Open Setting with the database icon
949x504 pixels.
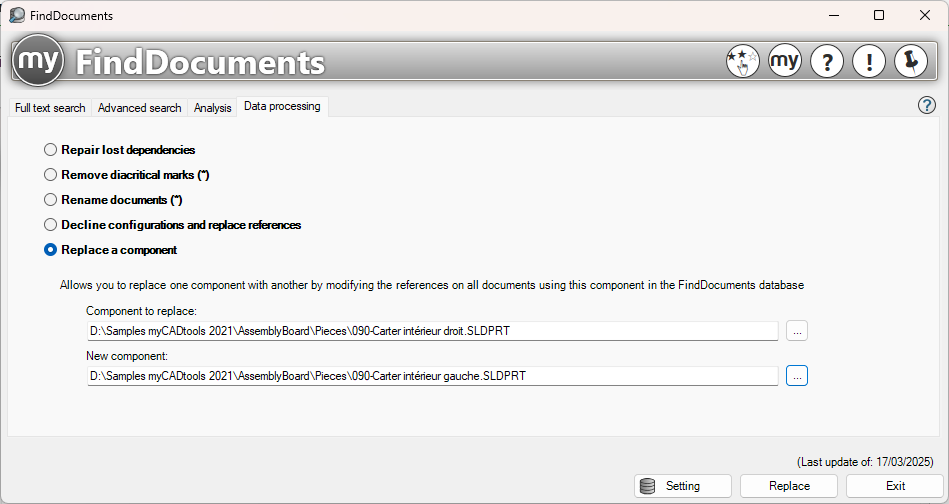click(684, 486)
